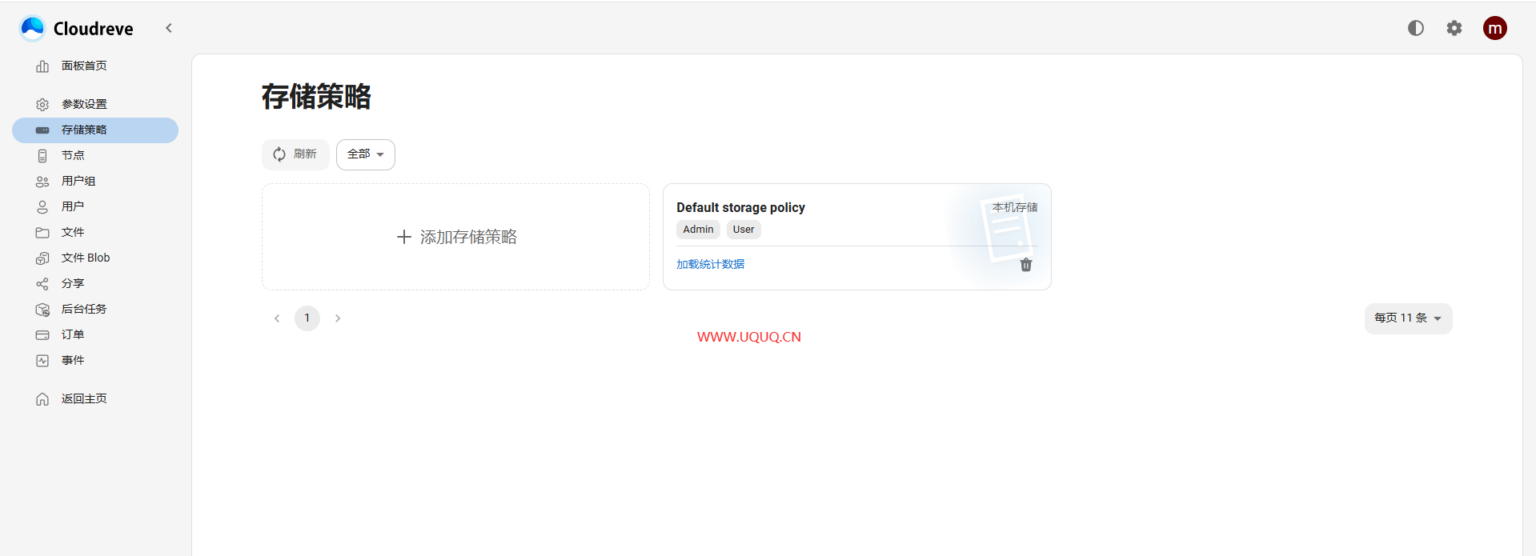Click the User group tag
The image size is (1536, 556).
tap(743, 229)
